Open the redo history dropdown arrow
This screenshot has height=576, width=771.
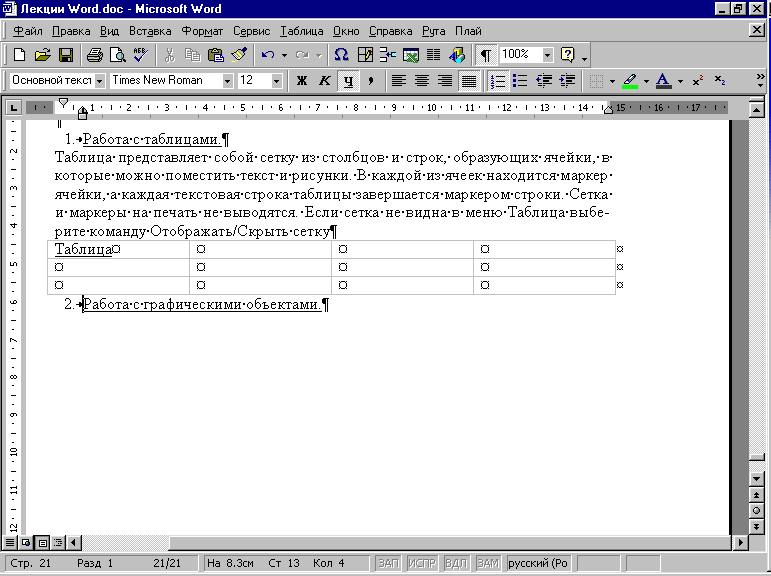pos(319,55)
